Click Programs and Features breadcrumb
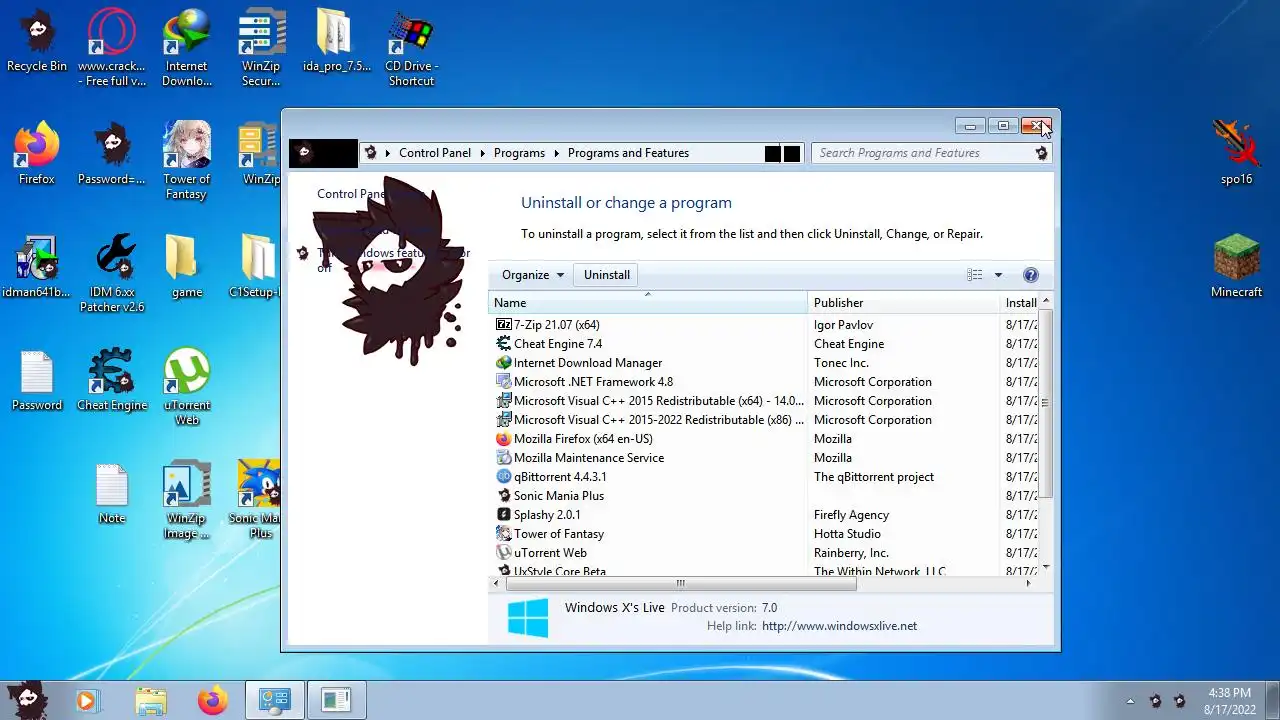 tap(628, 153)
